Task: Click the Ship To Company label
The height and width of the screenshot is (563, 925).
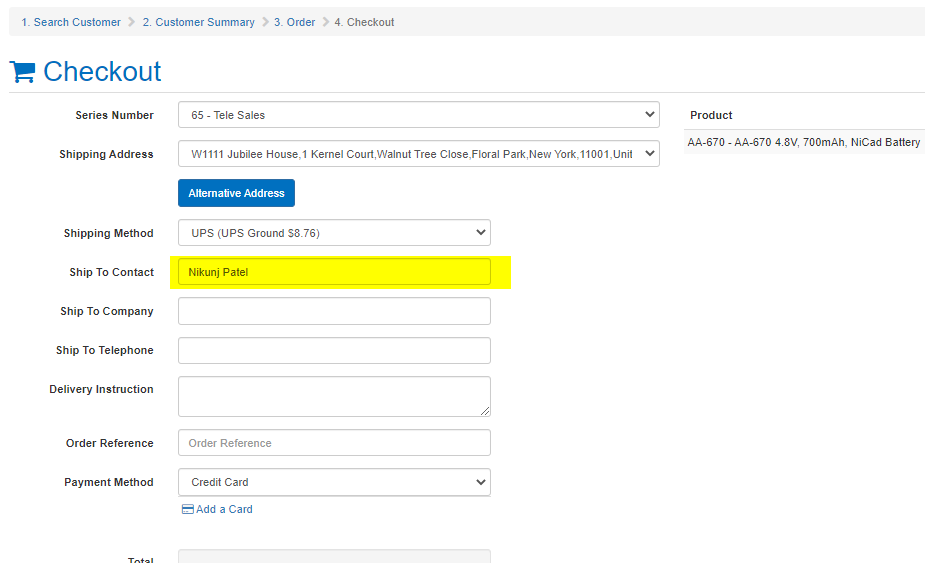Action: [x=107, y=311]
